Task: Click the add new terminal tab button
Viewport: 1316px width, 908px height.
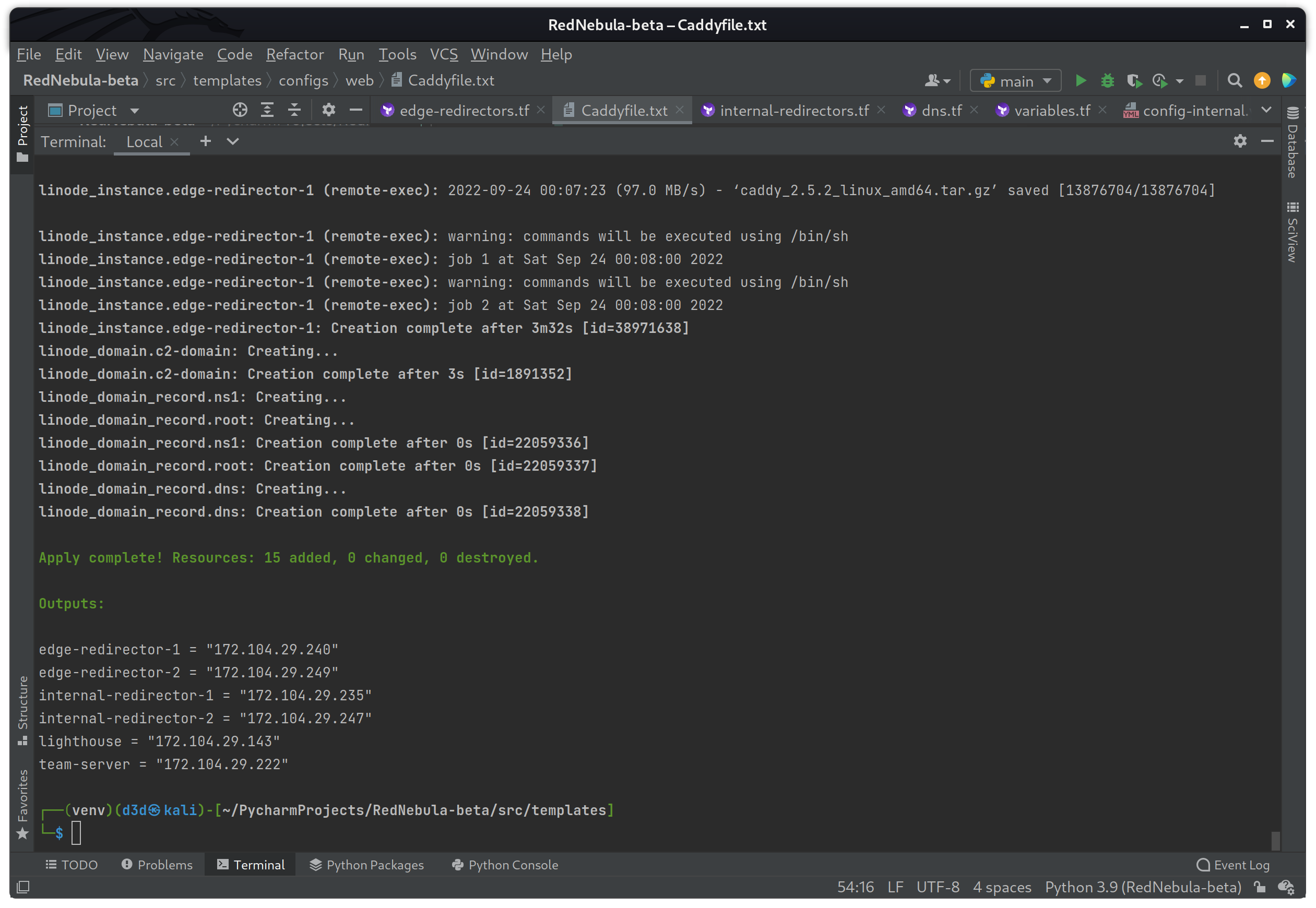Action: [206, 141]
